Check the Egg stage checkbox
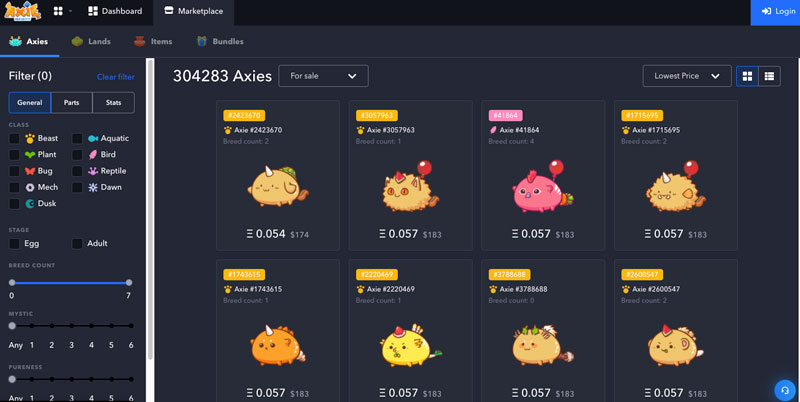The image size is (800, 402). [x=14, y=243]
